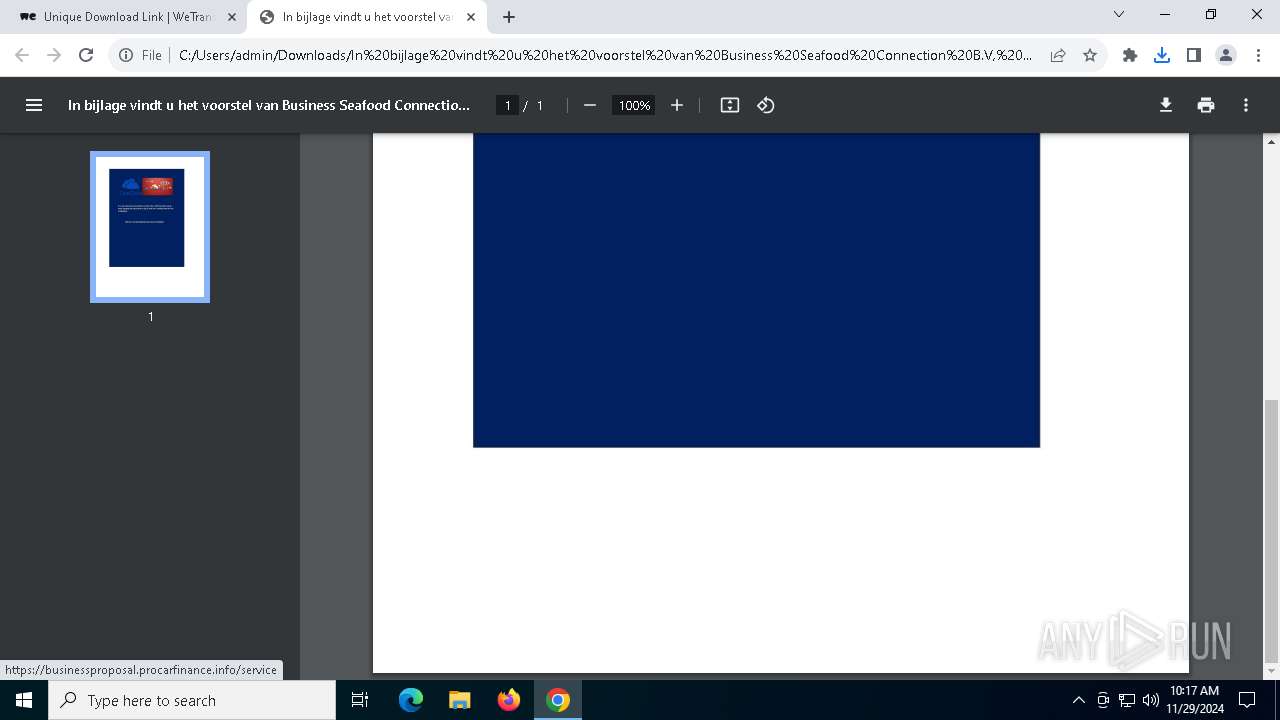
Task: Click the fit to page icon
Action: [x=730, y=105]
